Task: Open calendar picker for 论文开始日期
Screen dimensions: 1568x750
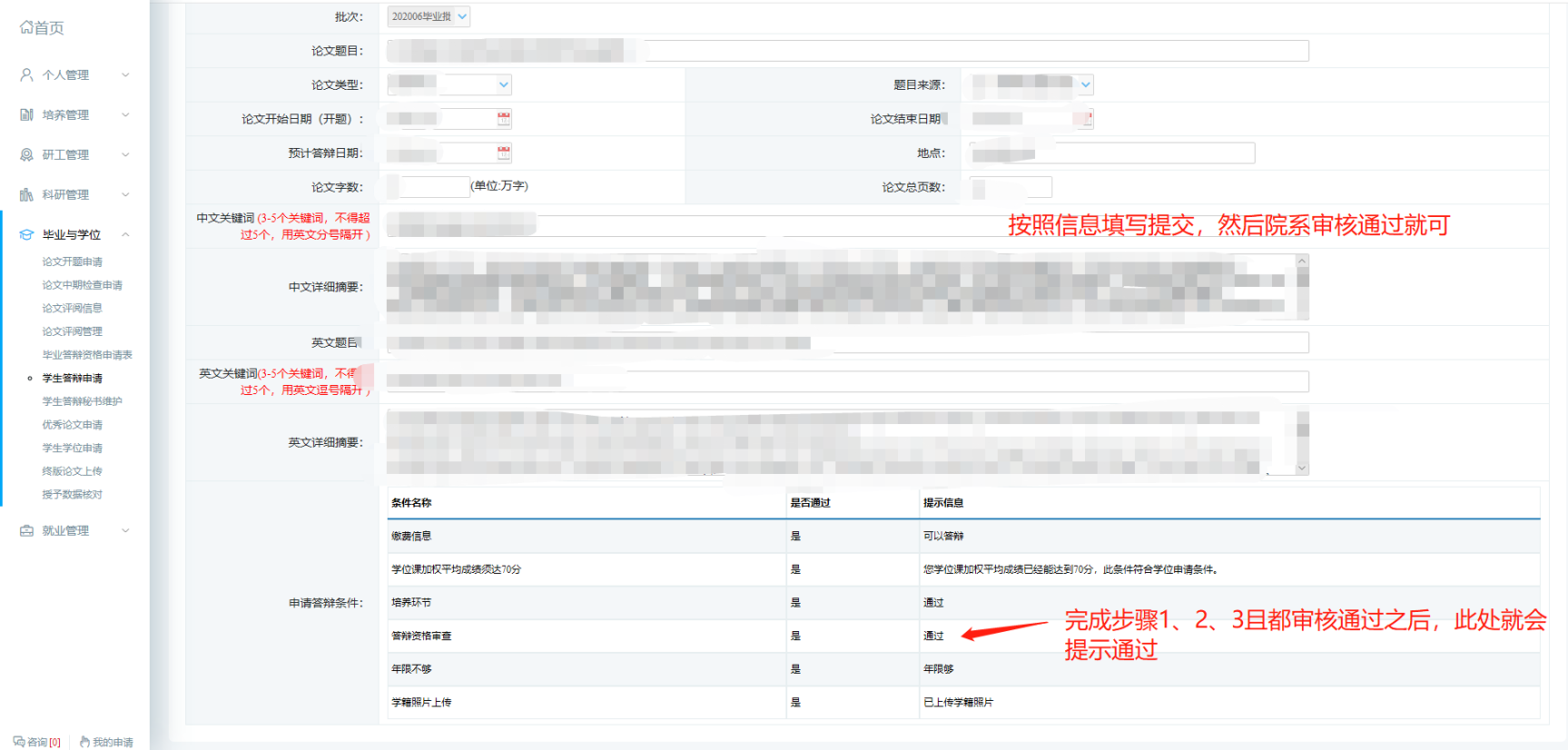Action: (504, 119)
